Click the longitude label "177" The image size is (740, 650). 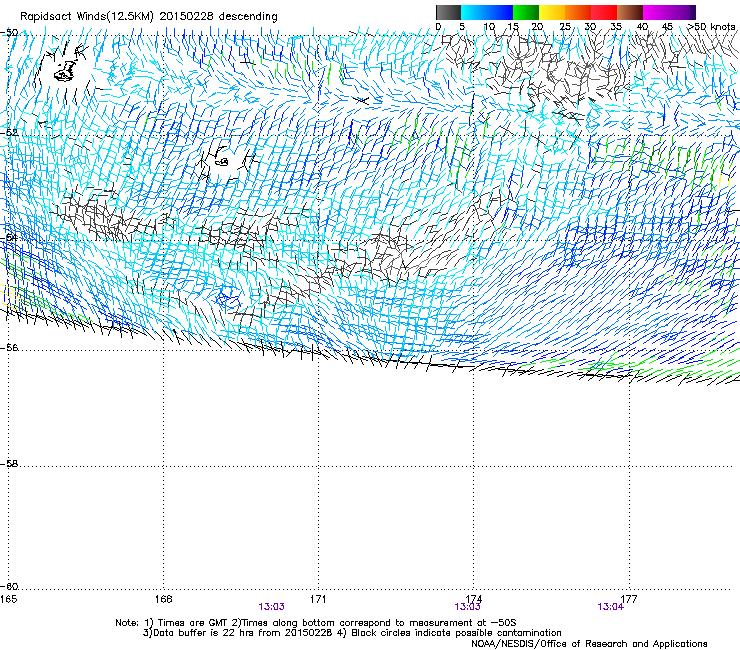click(x=629, y=599)
